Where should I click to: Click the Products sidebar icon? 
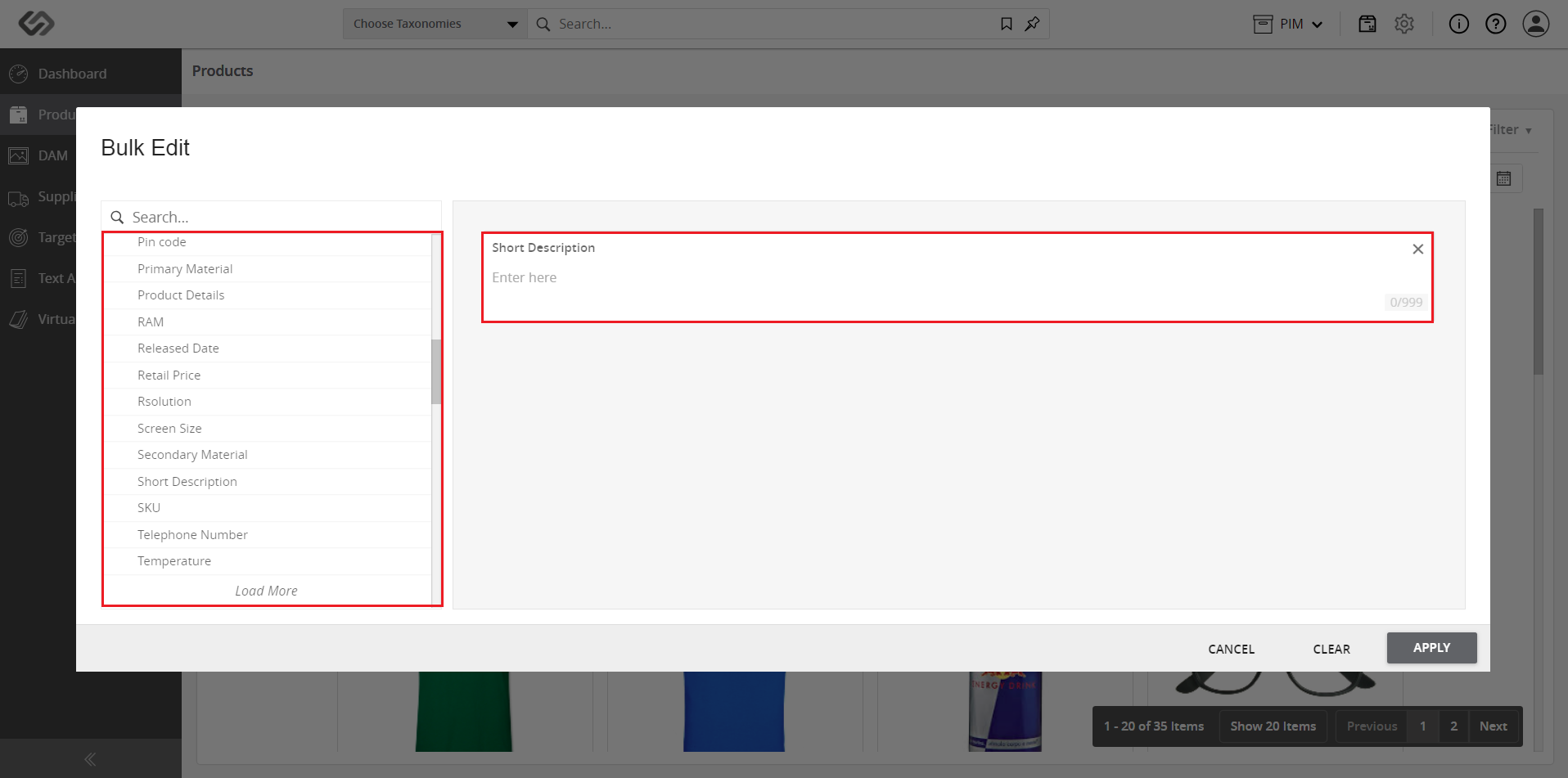point(18,115)
